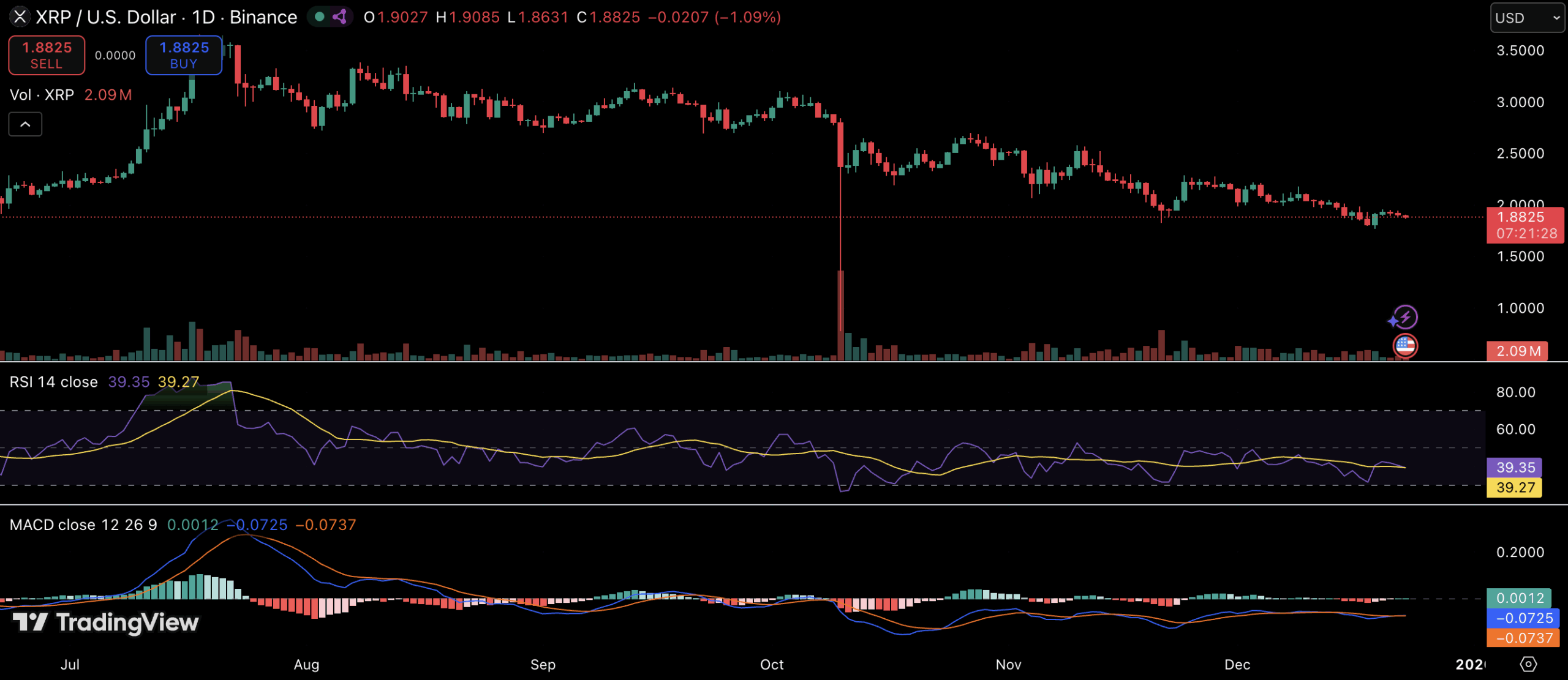
Task: Open chart settings via the gear icon
Action: coord(1529,663)
